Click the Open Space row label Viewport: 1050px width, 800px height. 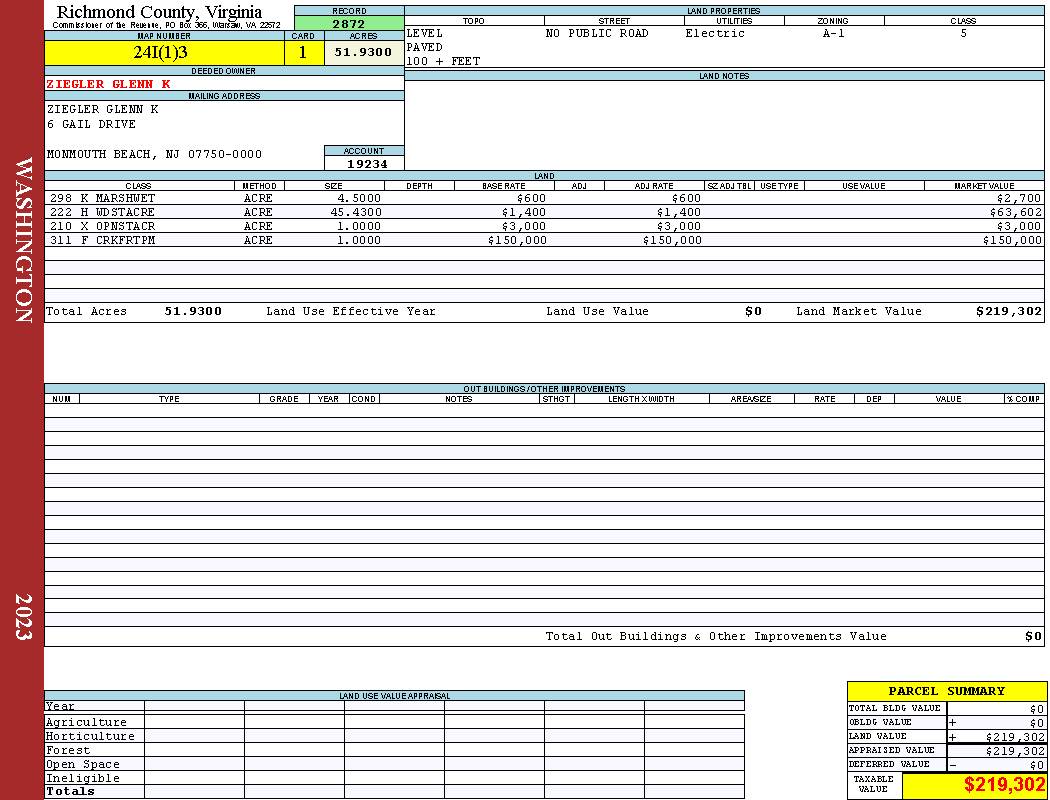82,765
